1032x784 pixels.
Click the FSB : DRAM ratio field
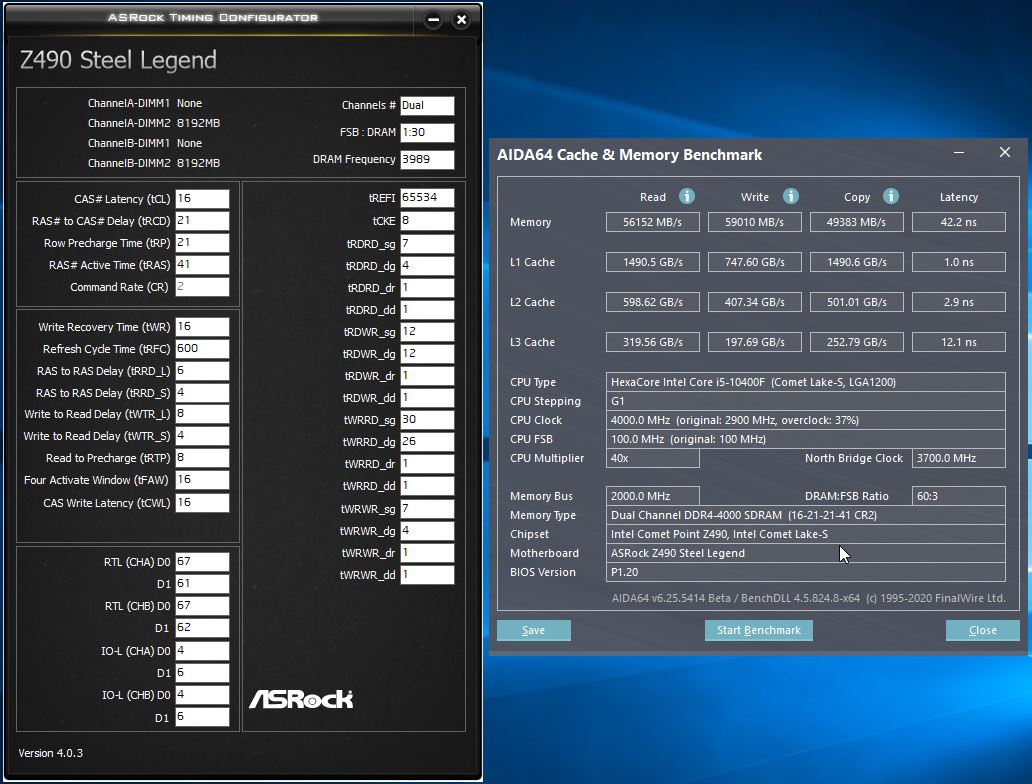pyautogui.click(x=427, y=132)
